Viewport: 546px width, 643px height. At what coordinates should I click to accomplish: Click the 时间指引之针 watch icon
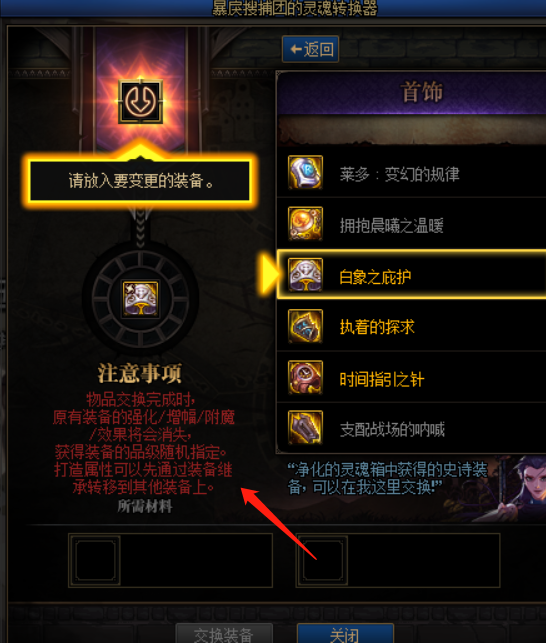(305, 377)
